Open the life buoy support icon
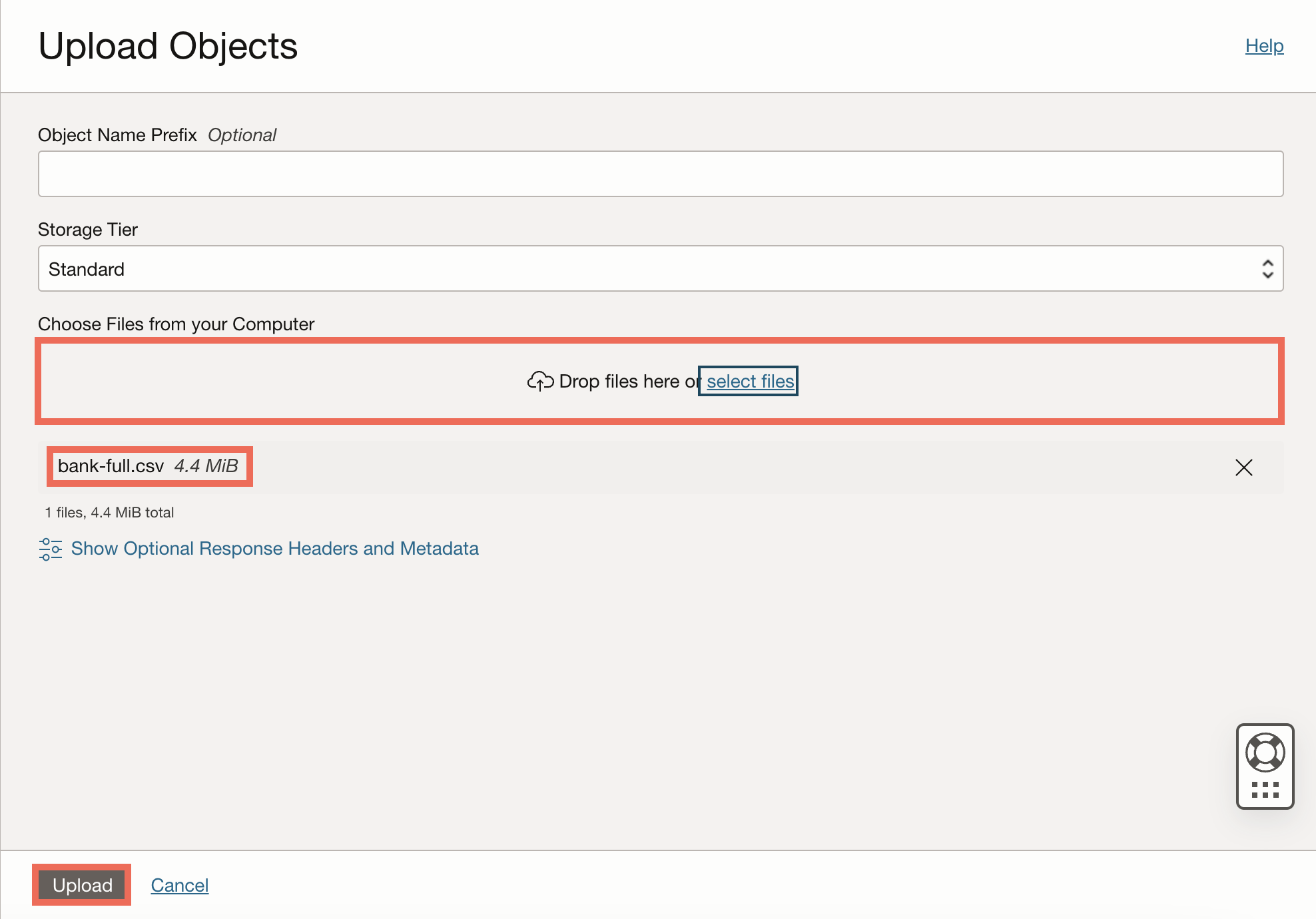1316x919 pixels. tap(1265, 753)
